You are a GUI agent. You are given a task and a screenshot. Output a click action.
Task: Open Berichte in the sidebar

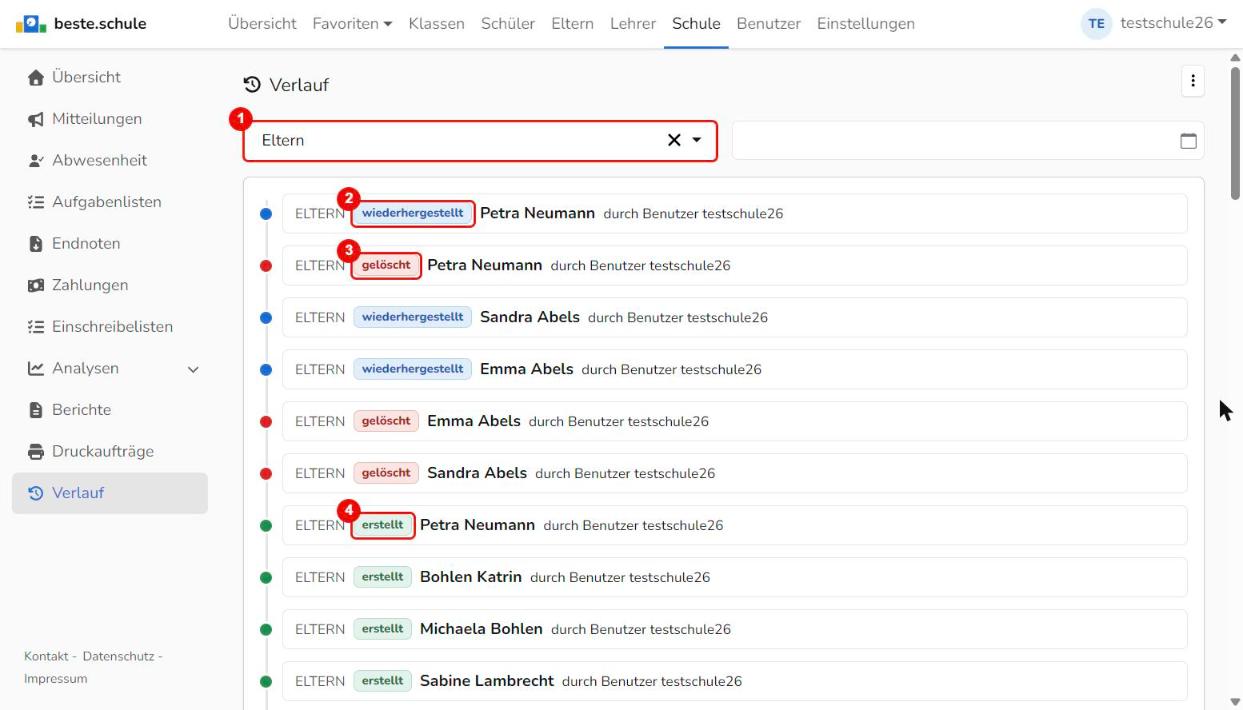coord(110,410)
